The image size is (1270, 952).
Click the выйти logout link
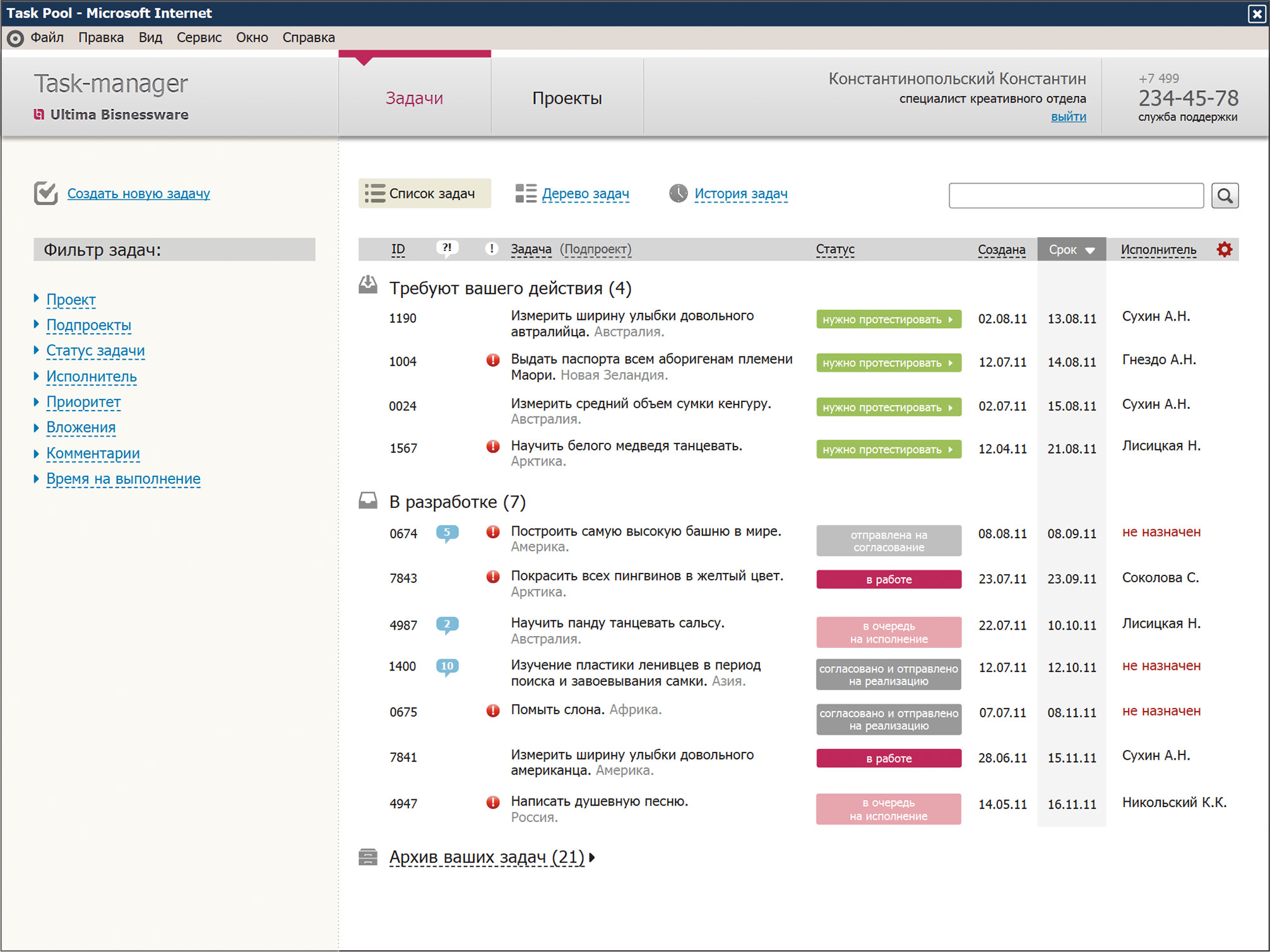point(1068,117)
